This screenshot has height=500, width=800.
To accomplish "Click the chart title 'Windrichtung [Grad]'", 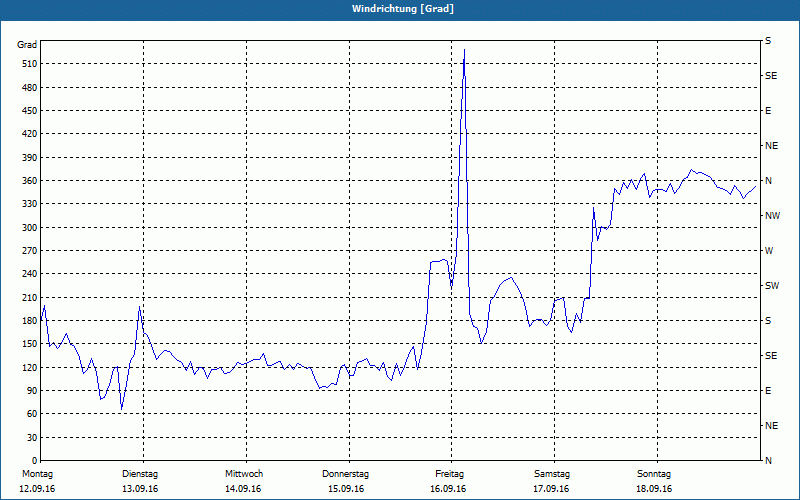I will (x=403, y=9).
